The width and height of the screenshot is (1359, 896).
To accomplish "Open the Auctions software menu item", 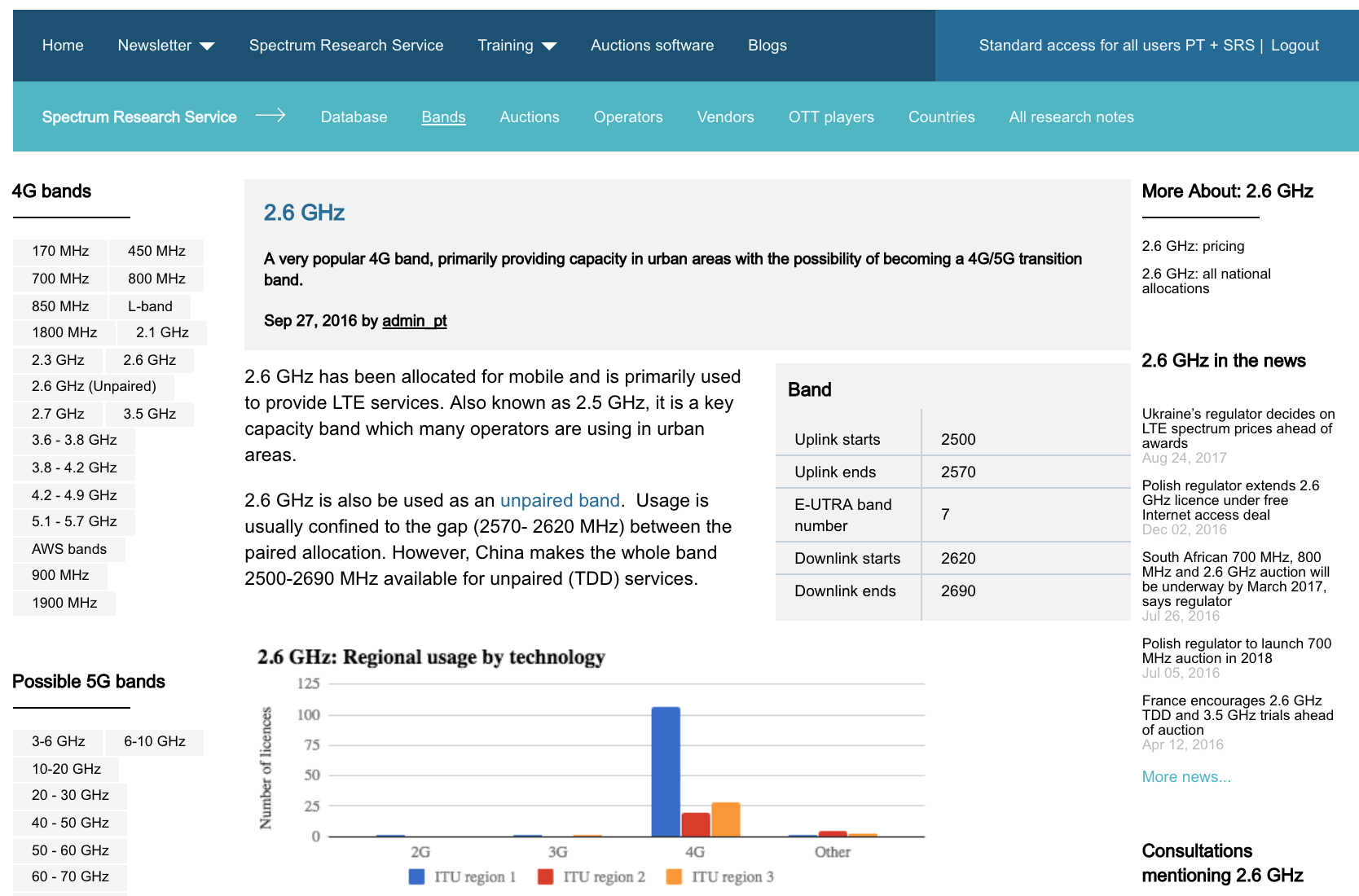I will point(652,46).
